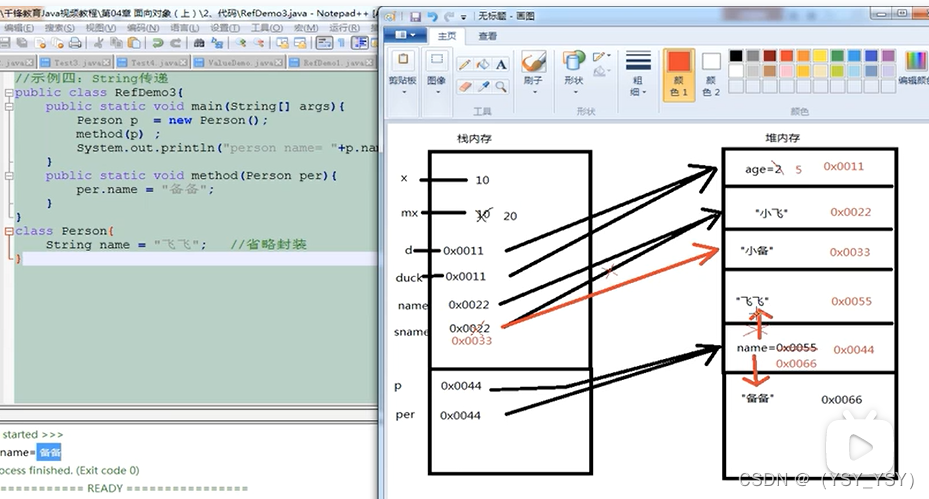
Task: Click the Paint quick-access Save icon
Action: point(415,16)
